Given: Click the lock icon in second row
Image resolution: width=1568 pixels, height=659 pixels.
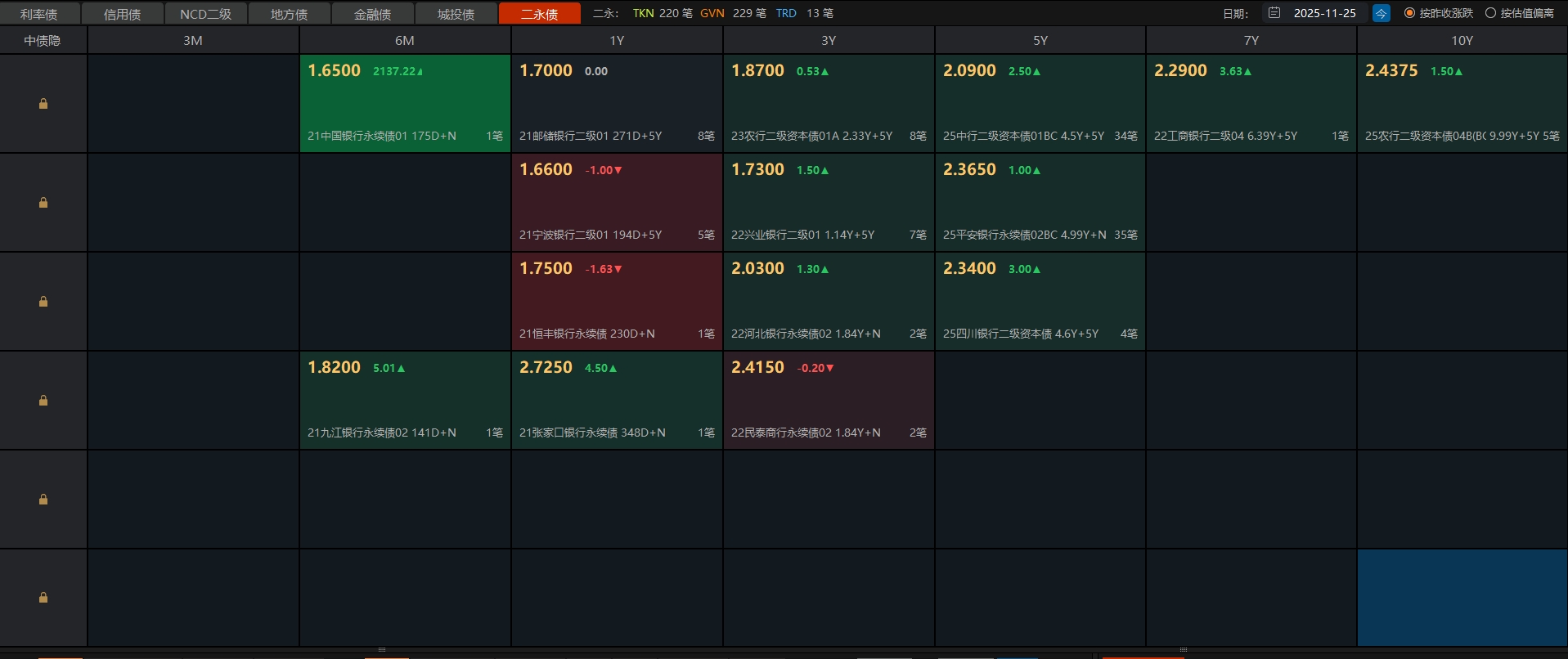Looking at the screenshot, I should 43,203.
